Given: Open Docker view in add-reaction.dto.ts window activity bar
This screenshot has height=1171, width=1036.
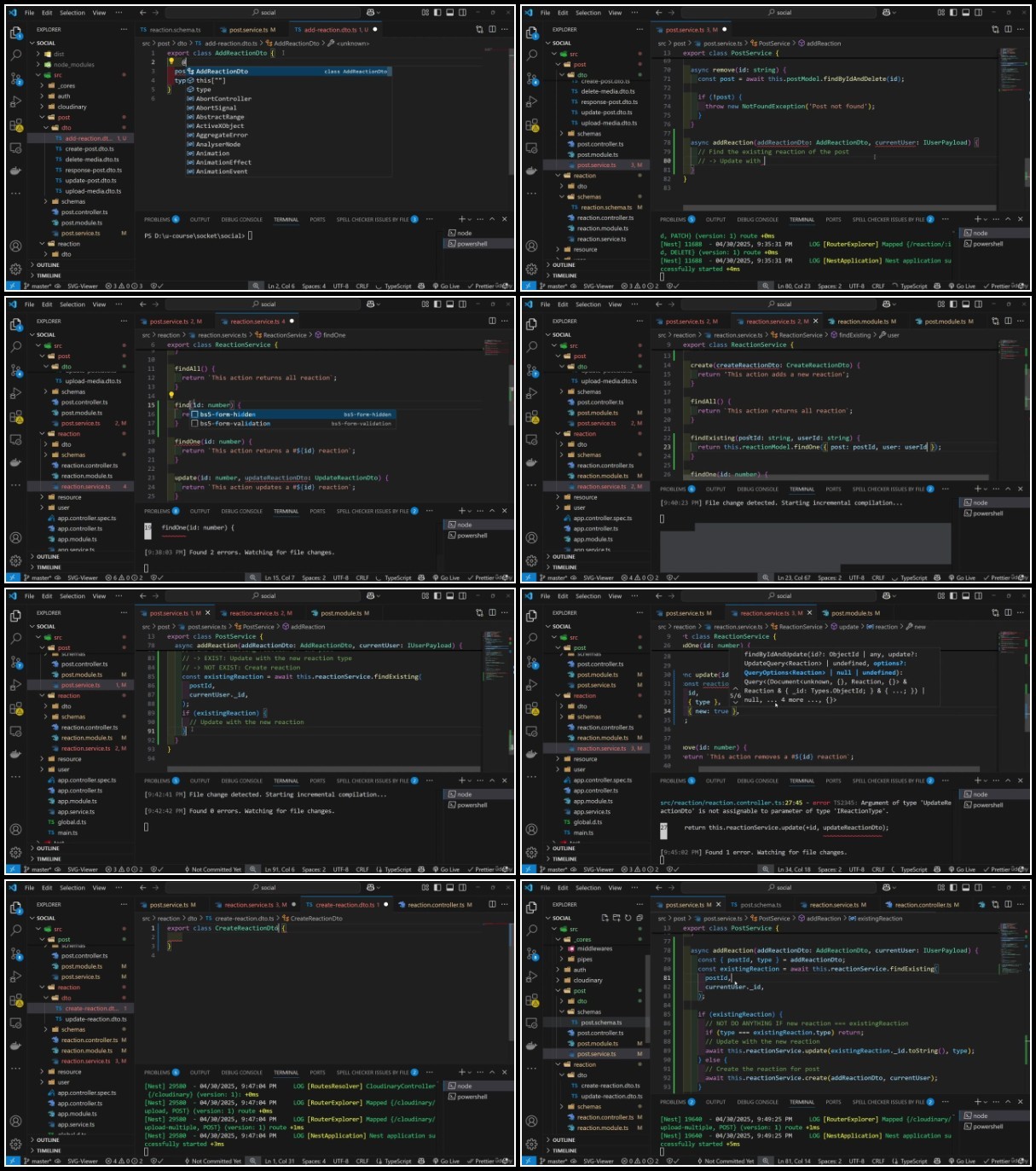Looking at the screenshot, I should 16,171.
